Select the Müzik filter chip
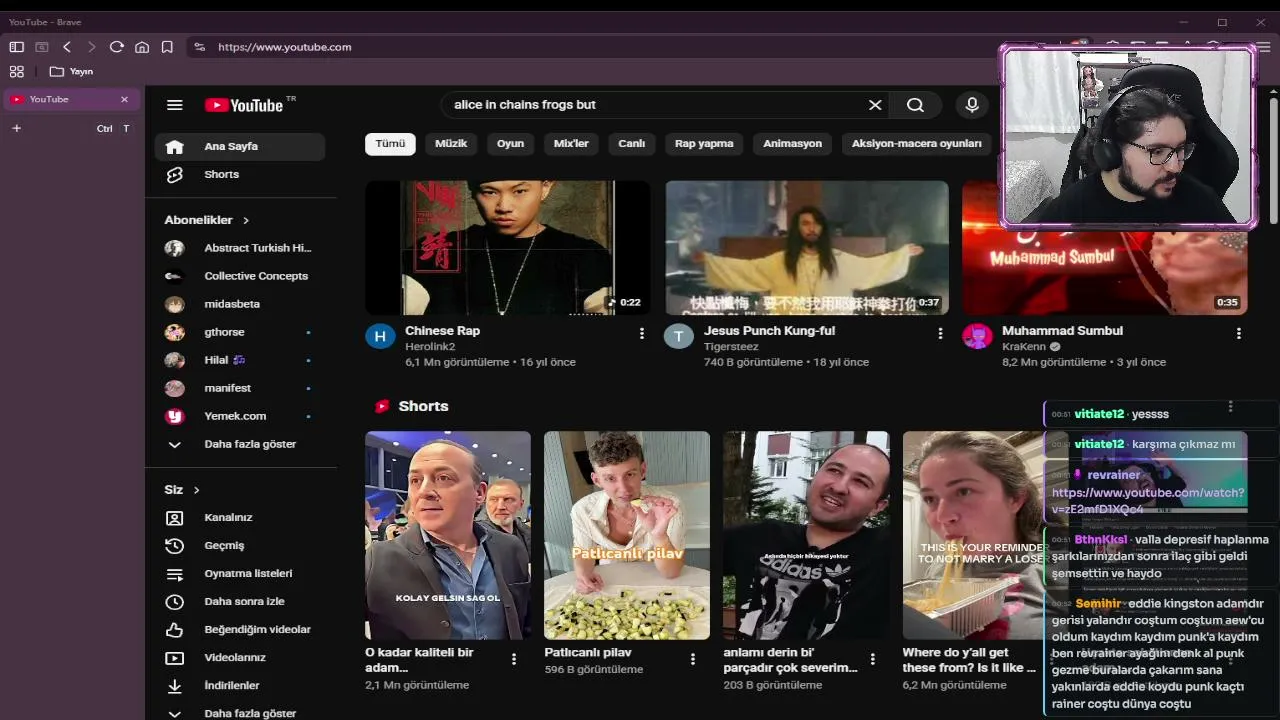 [x=451, y=144]
